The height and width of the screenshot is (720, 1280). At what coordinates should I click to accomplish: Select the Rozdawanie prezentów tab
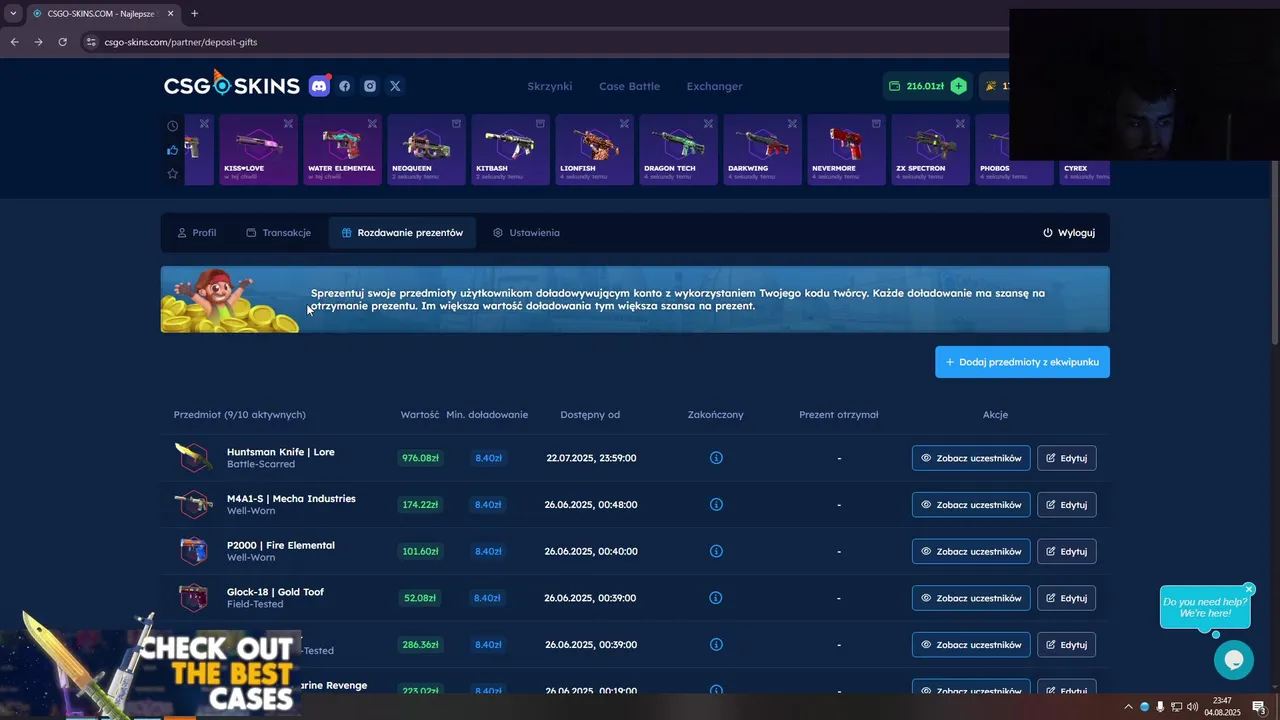coord(402,233)
